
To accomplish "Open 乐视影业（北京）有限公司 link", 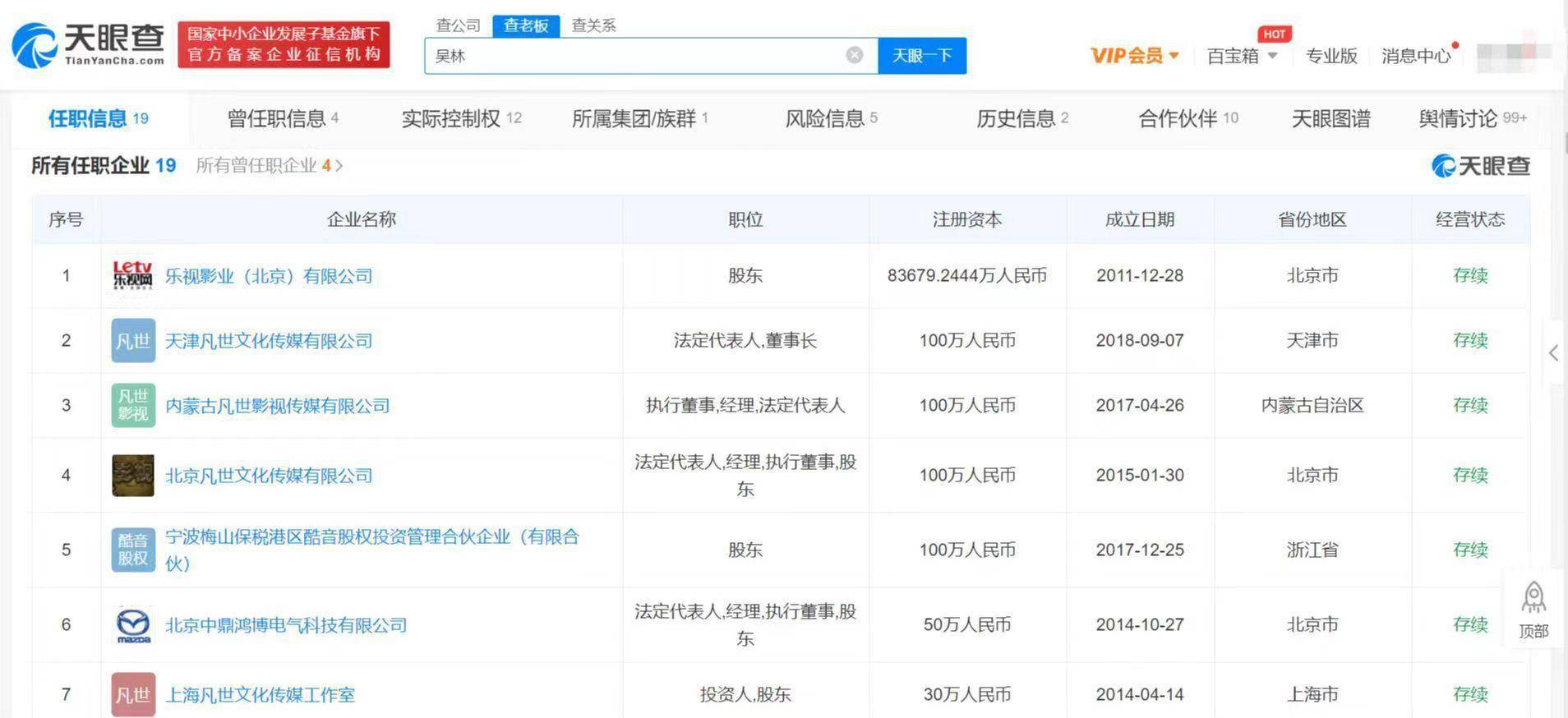I will pyautogui.click(x=269, y=276).
